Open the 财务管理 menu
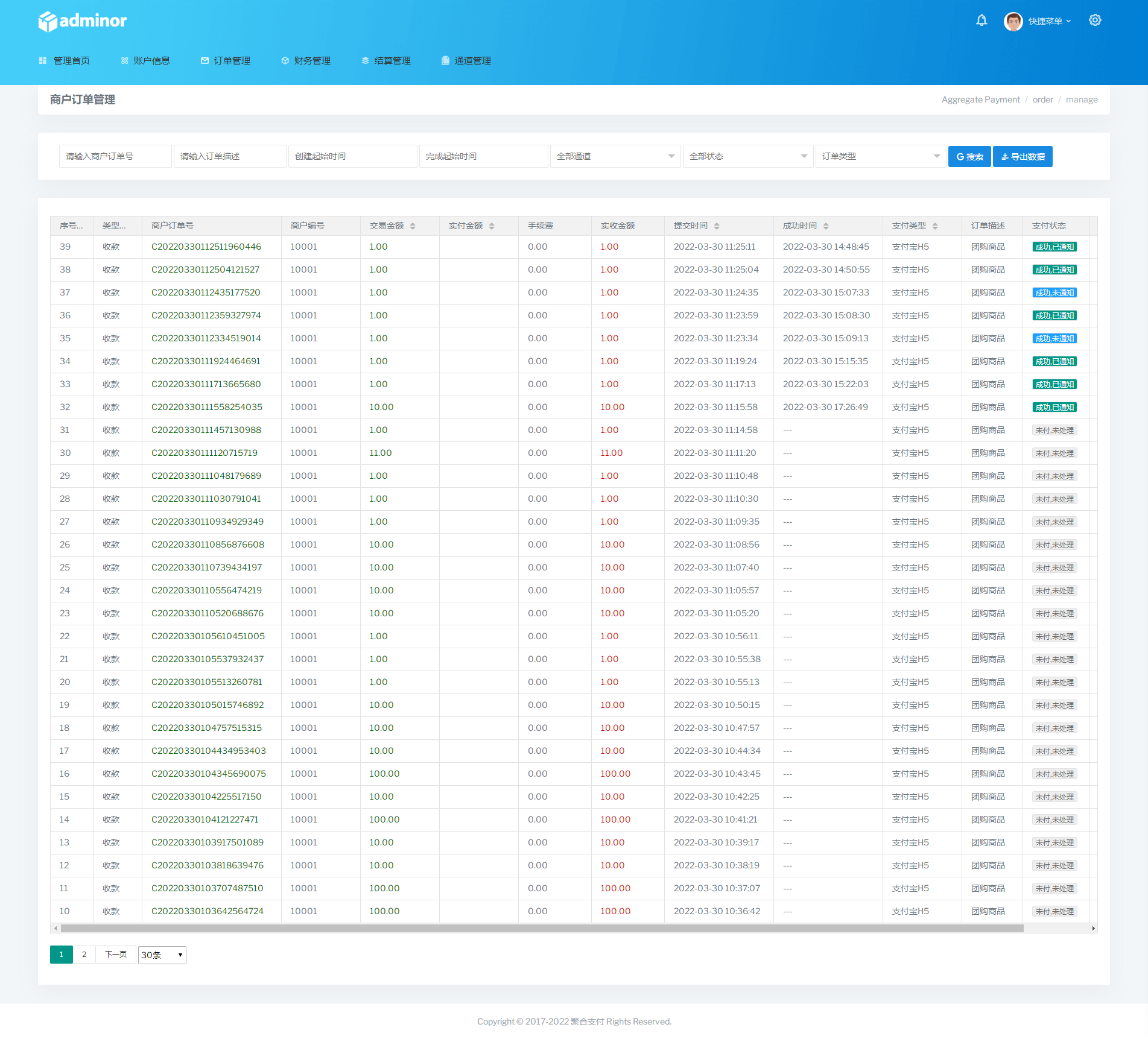Viewport: 1148px width, 1039px height. [x=306, y=61]
